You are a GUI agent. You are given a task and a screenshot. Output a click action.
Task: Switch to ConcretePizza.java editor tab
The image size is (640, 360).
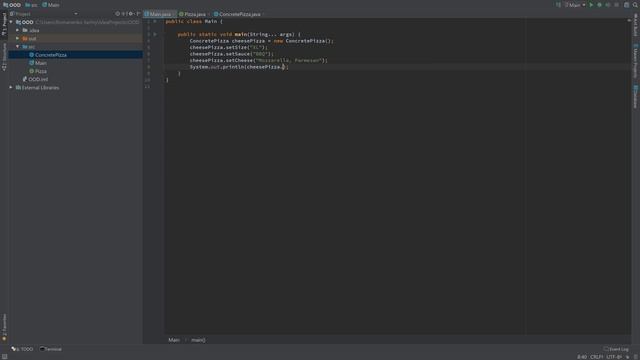[239, 14]
